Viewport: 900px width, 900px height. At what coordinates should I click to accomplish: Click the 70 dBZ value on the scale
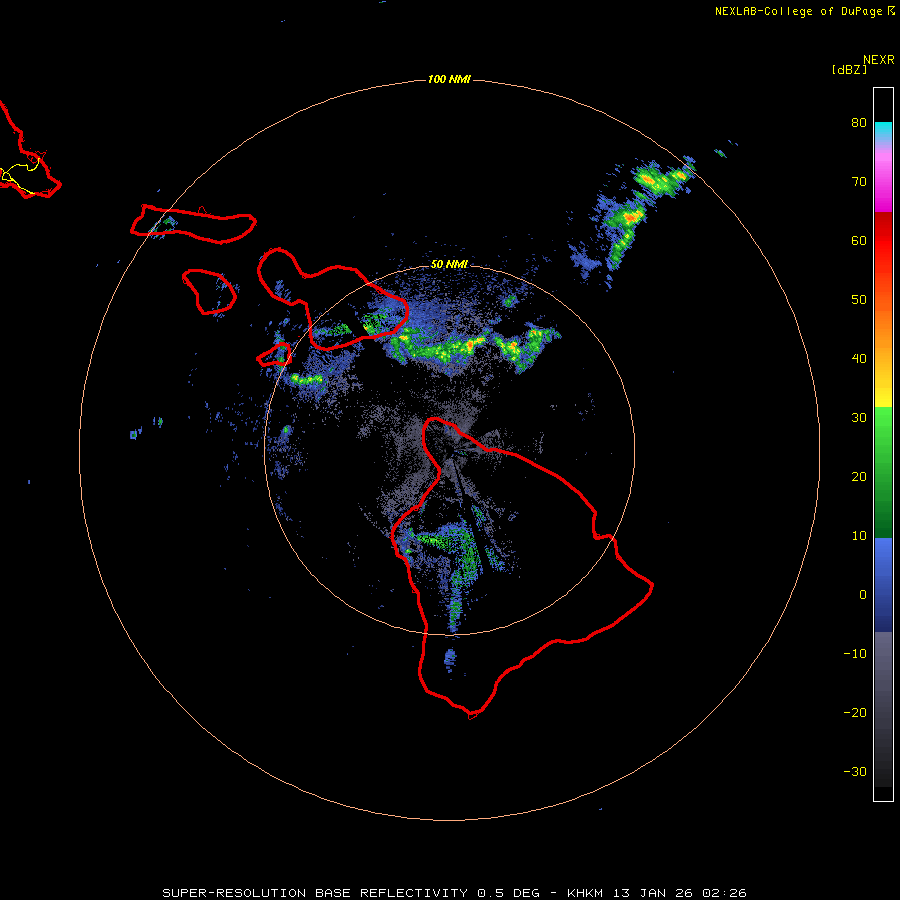(x=859, y=181)
